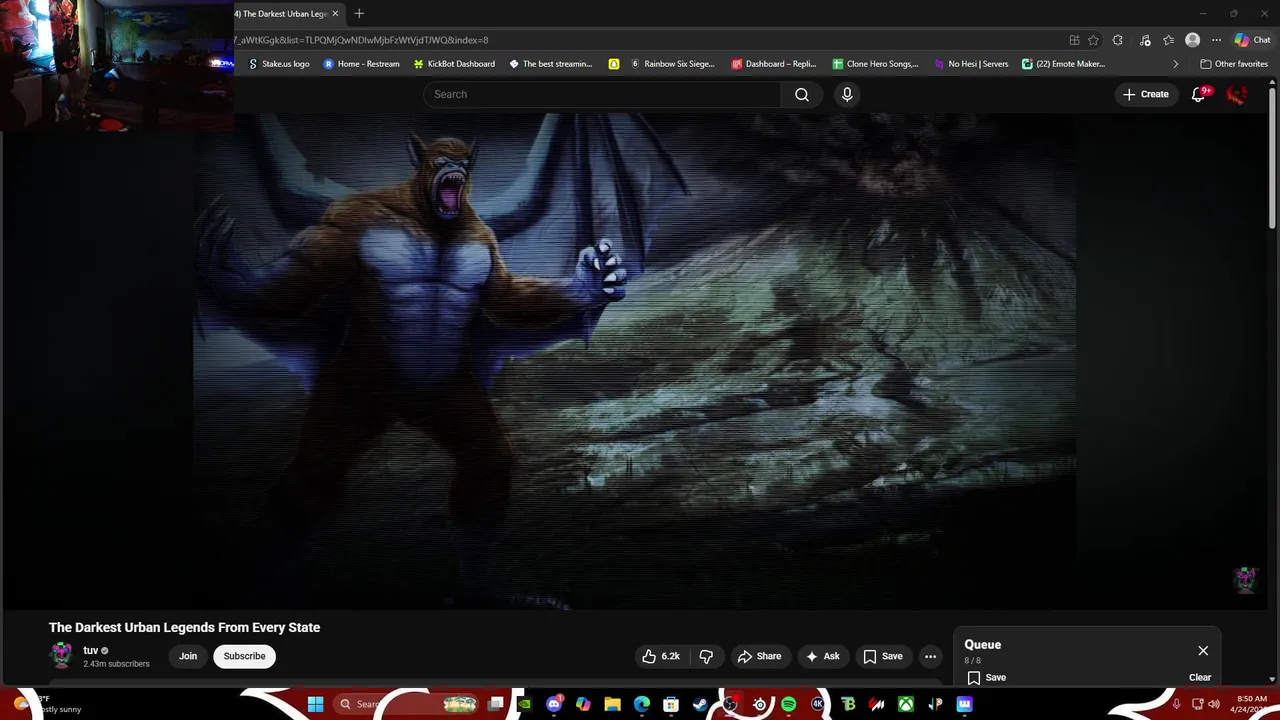Click the video player area
Image resolution: width=1280 pixels, height=720 pixels.
[635, 360]
